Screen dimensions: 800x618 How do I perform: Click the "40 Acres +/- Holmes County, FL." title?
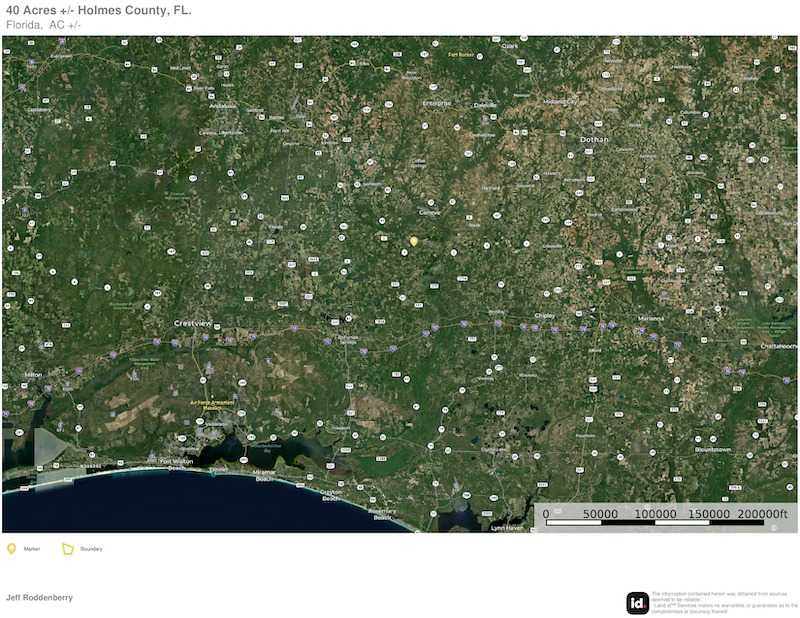pyautogui.click(x=98, y=10)
